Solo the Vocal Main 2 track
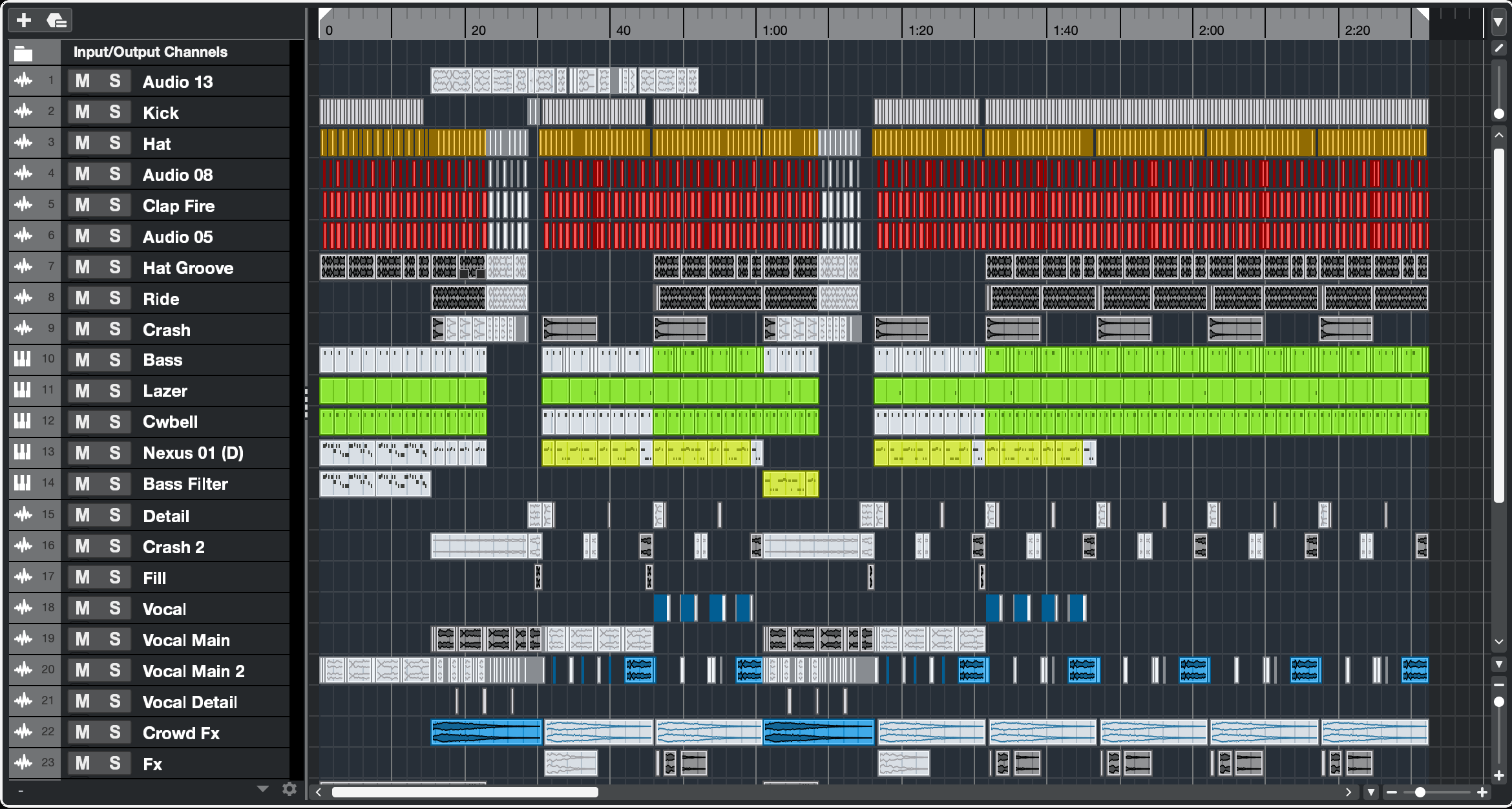1512x809 pixels. [x=114, y=671]
